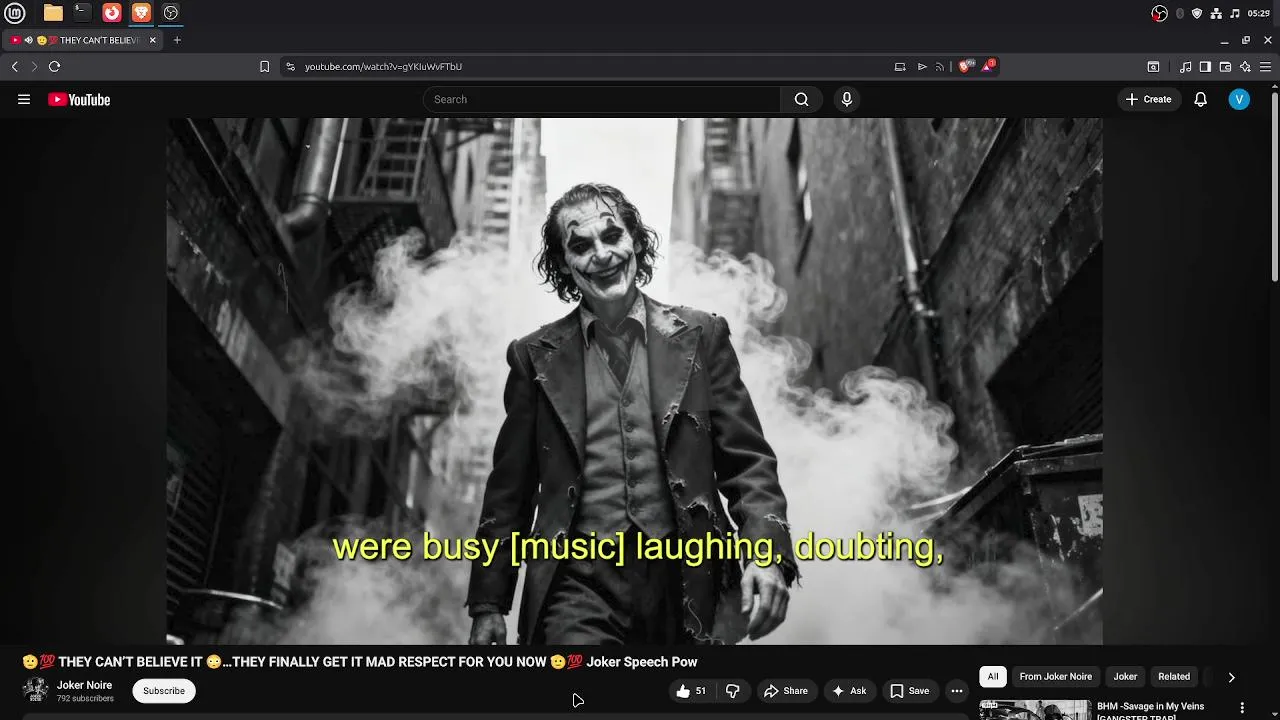Viewport: 1280px width, 720px height.
Task: Select the Joker filter chip
Action: 1125,677
